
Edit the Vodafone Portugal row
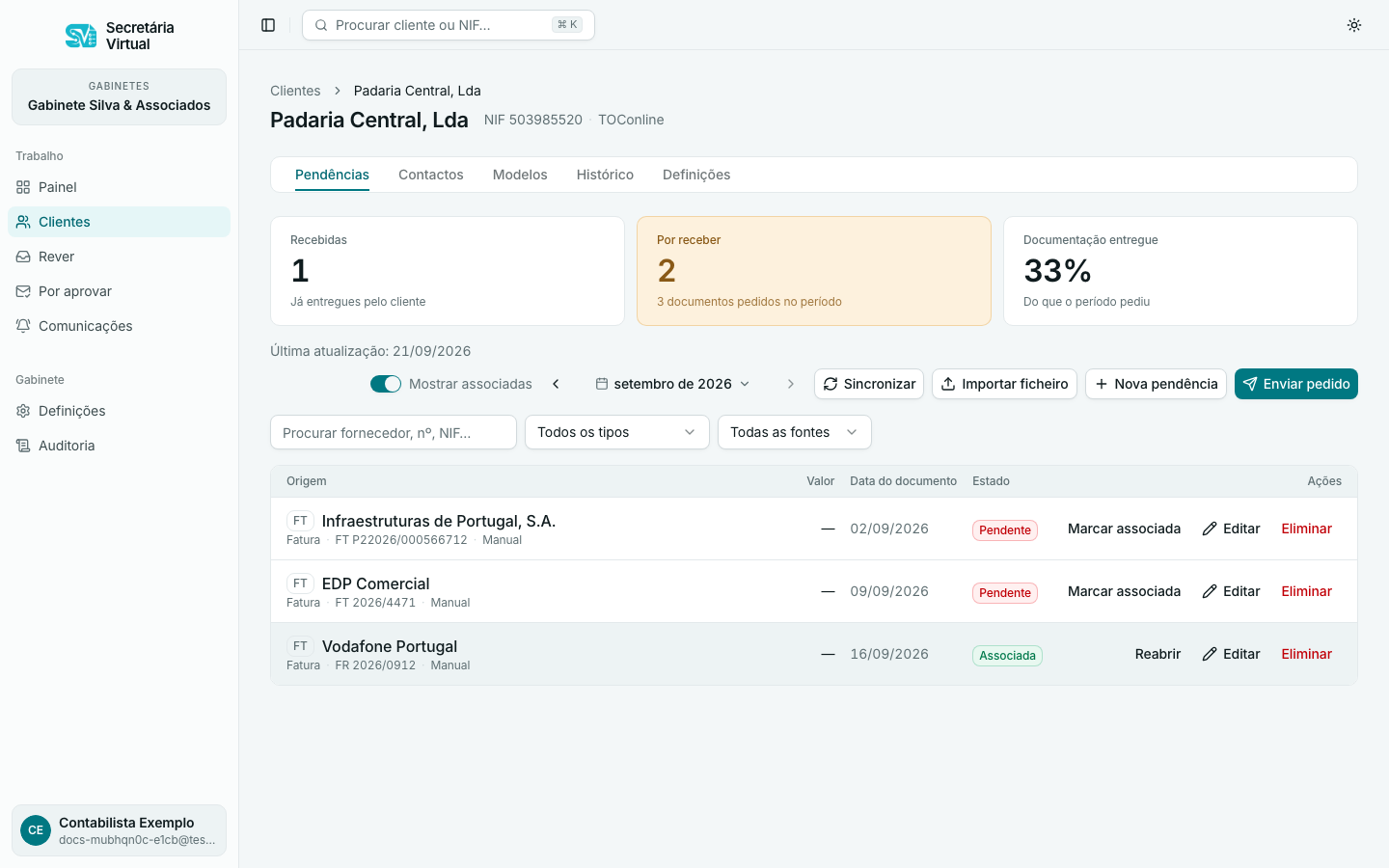click(x=1231, y=654)
